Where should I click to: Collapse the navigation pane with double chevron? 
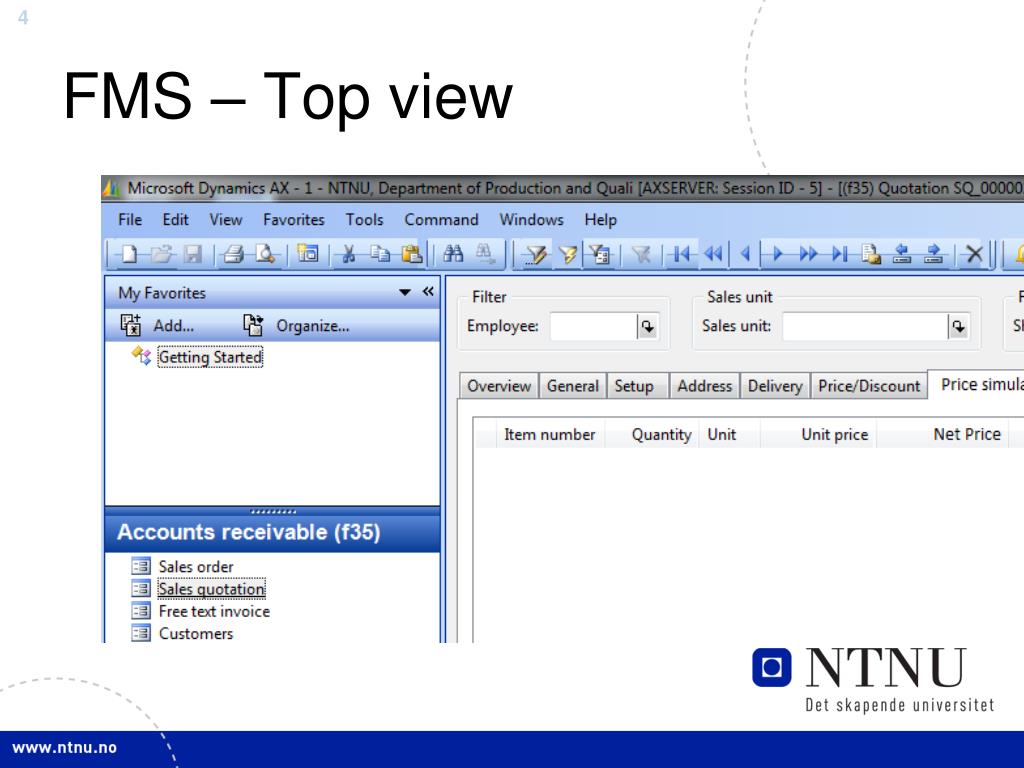(x=428, y=291)
